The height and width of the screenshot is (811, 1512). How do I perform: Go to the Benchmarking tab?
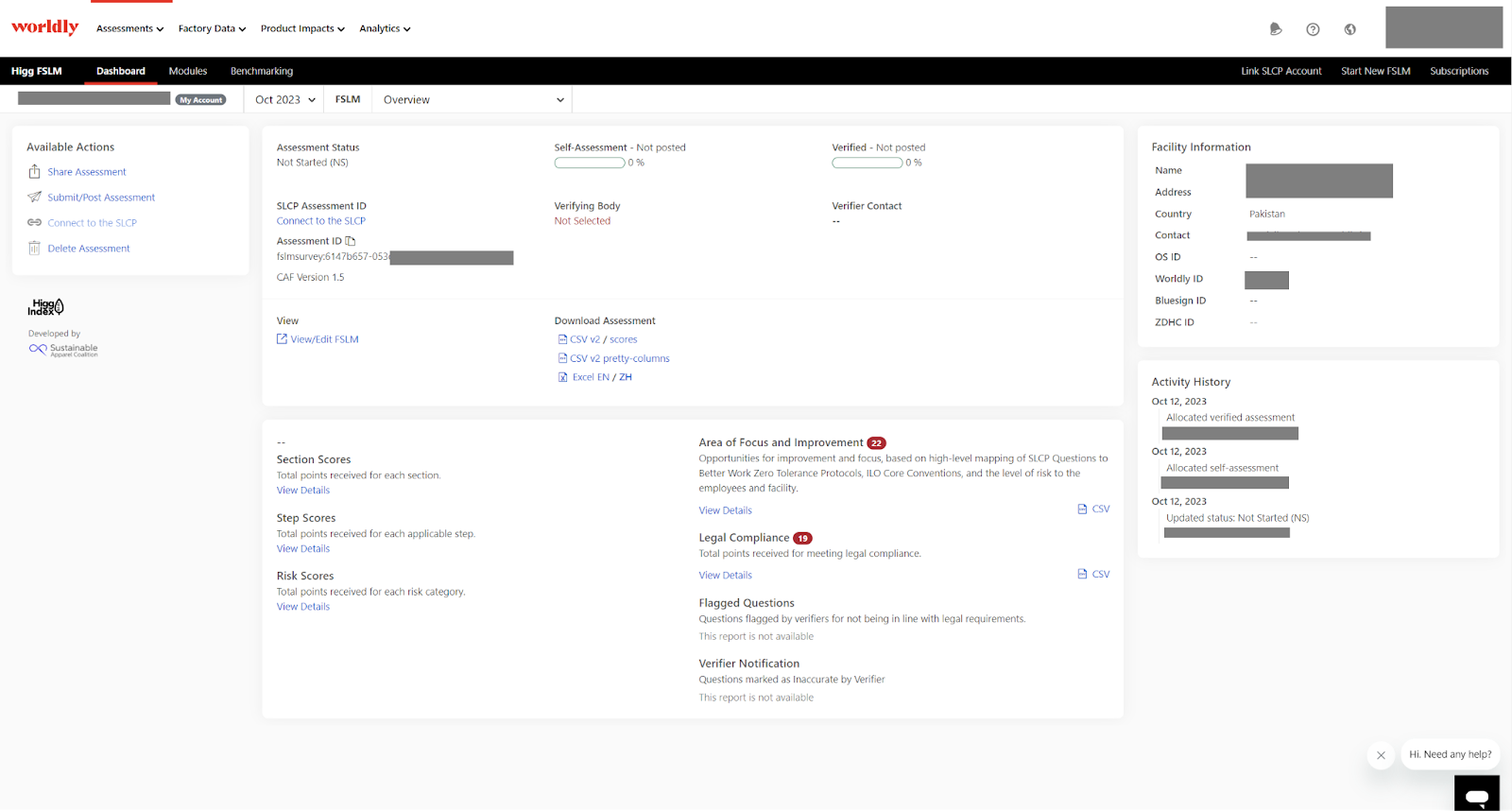click(262, 72)
